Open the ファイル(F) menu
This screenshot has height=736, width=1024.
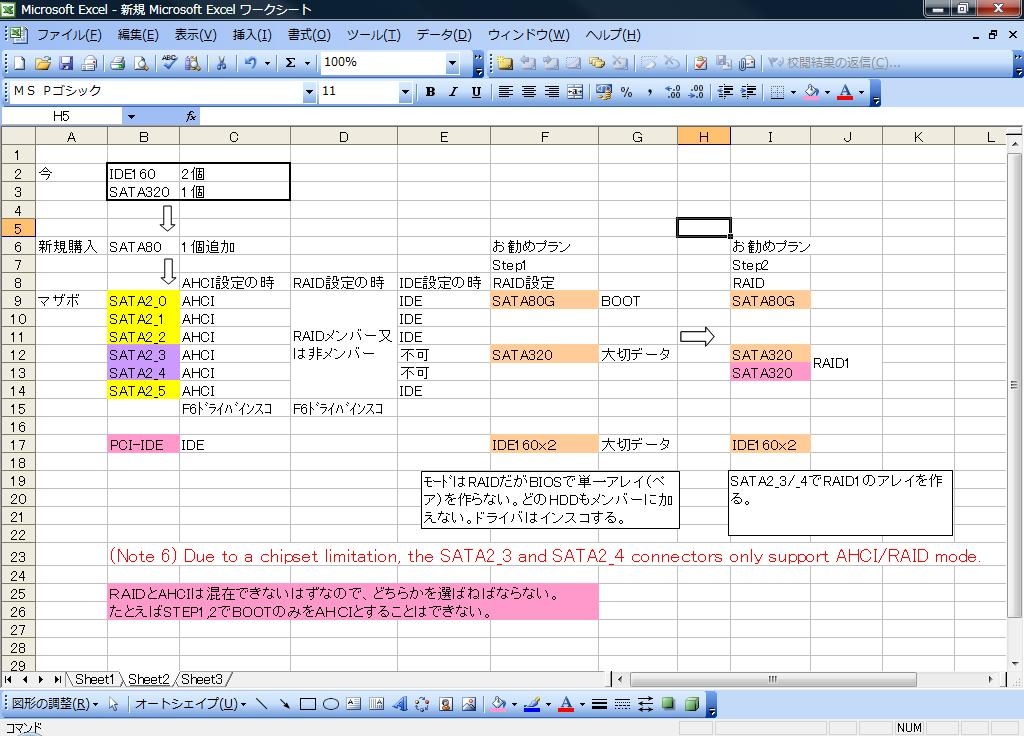pyautogui.click(x=69, y=35)
